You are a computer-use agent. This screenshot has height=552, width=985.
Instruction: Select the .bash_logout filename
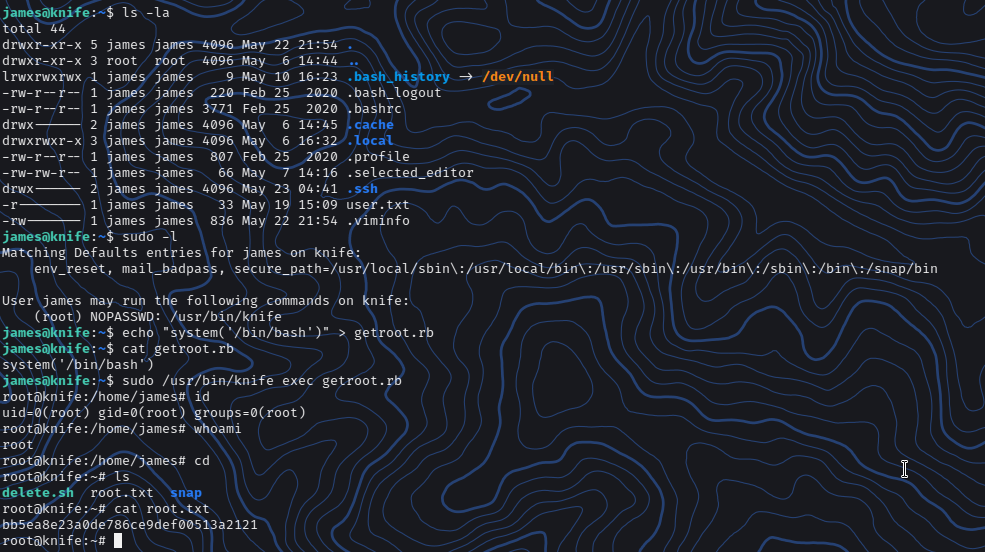coord(394,93)
